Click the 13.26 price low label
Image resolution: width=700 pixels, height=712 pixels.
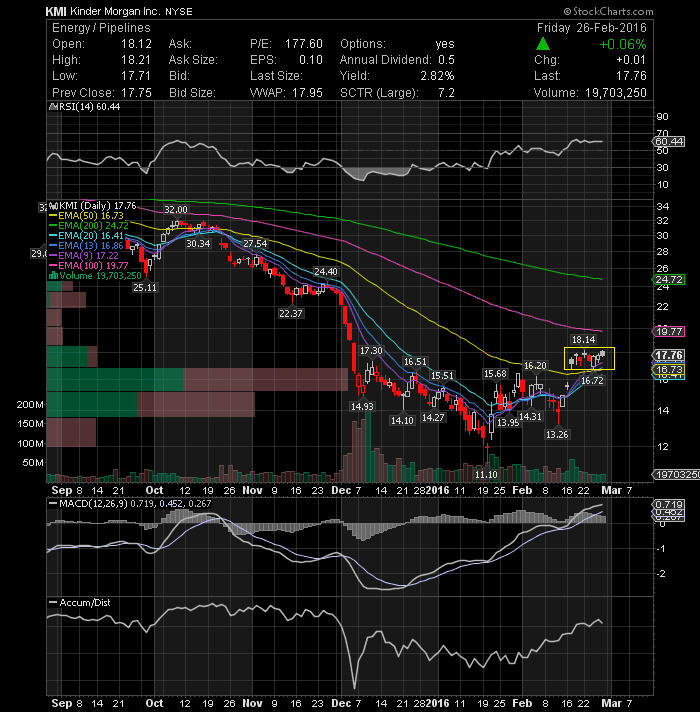557,435
